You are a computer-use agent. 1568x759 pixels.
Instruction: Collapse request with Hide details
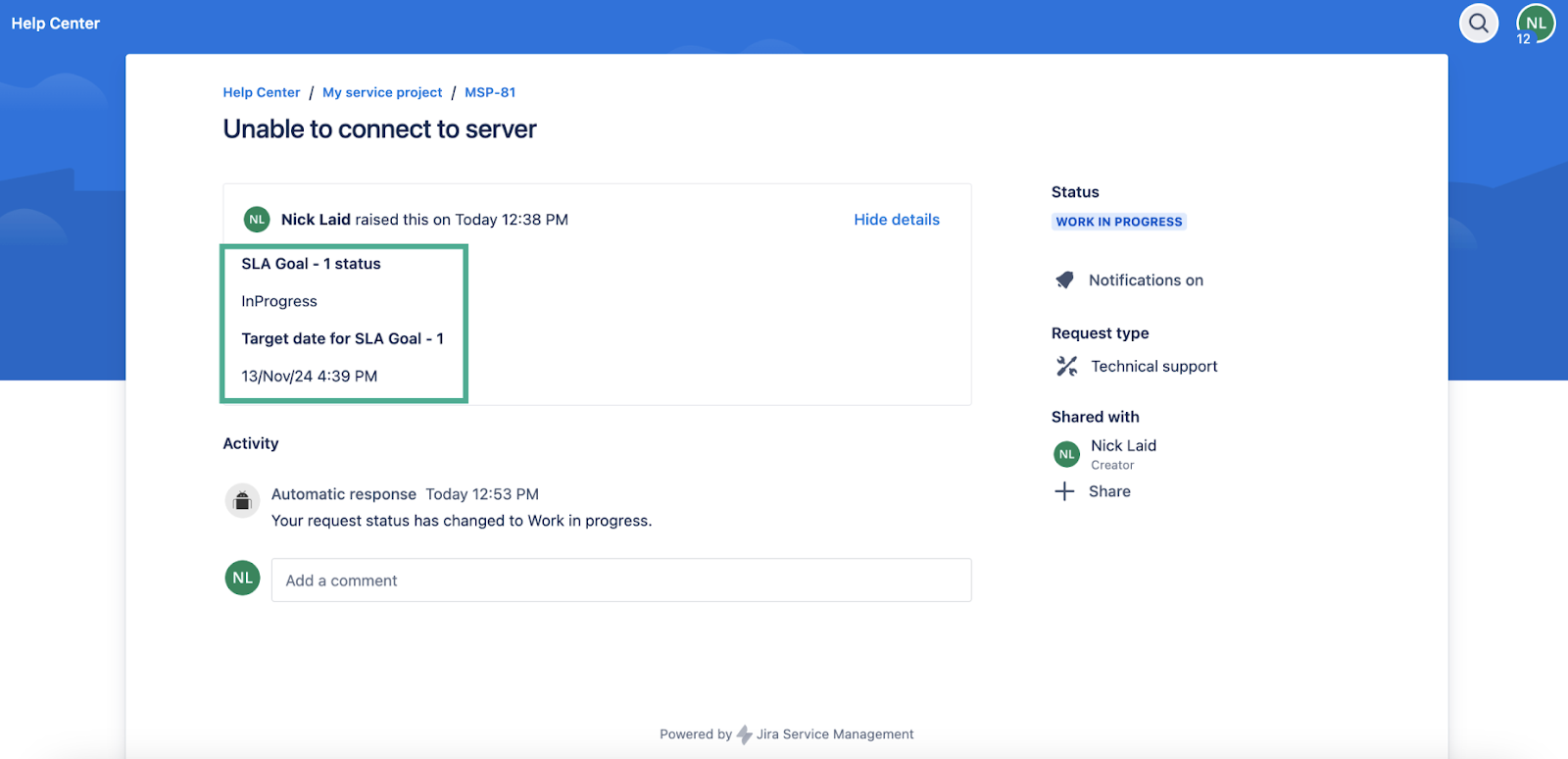tap(896, 220)
